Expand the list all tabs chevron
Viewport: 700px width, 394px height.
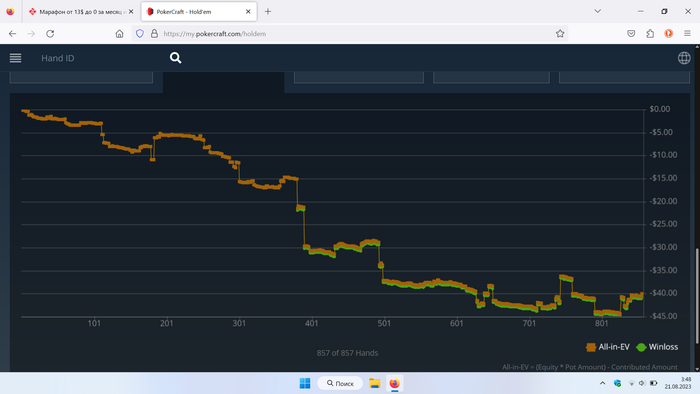pyautogui.click(x=597, y=11)
